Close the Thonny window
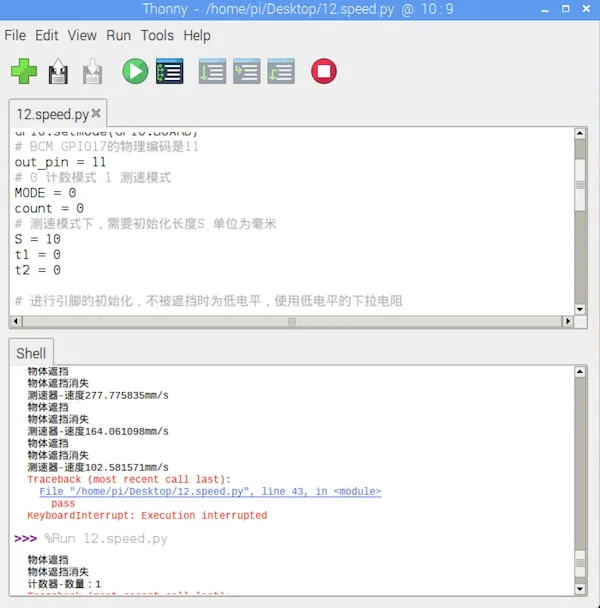 click(x=586, y=9)
